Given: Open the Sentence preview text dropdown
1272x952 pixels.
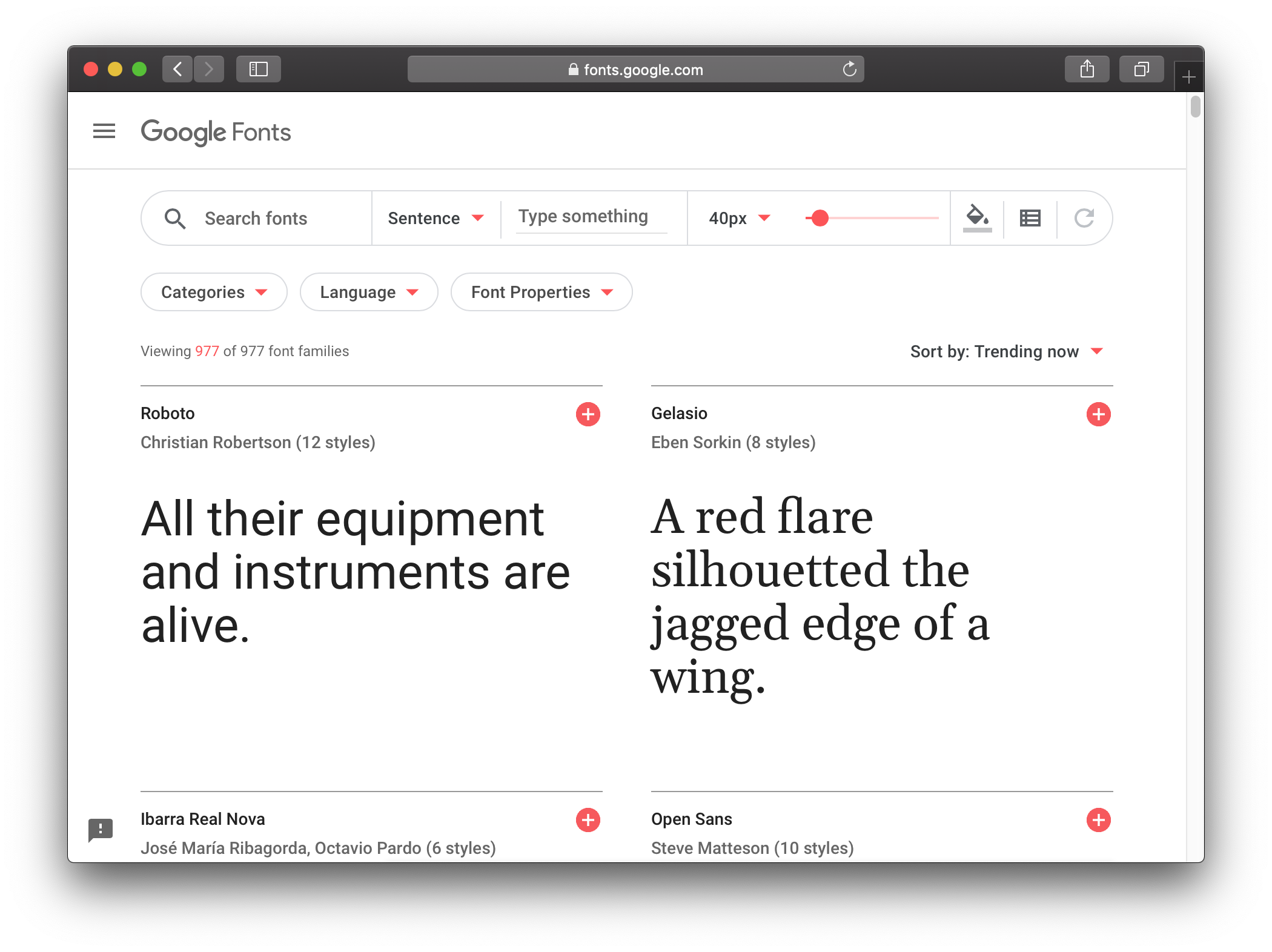Looking at the screenshot, I should pos(436,219).
